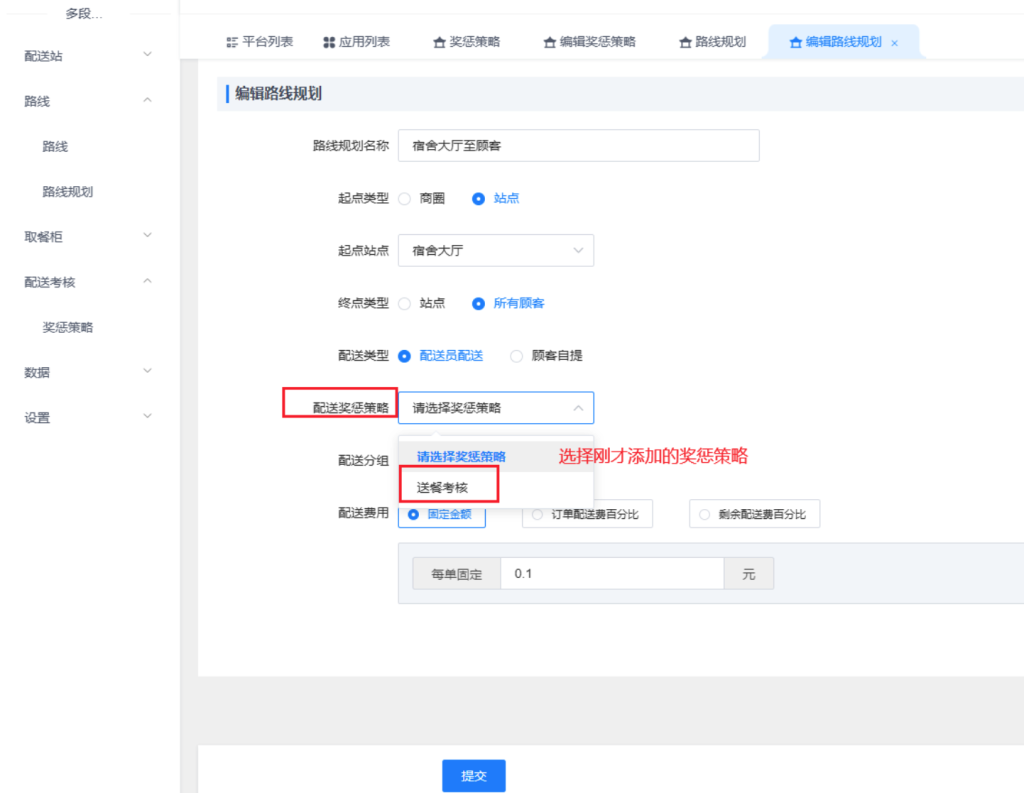
Task: Select the 商圈 start type radio
Action: 405,198
